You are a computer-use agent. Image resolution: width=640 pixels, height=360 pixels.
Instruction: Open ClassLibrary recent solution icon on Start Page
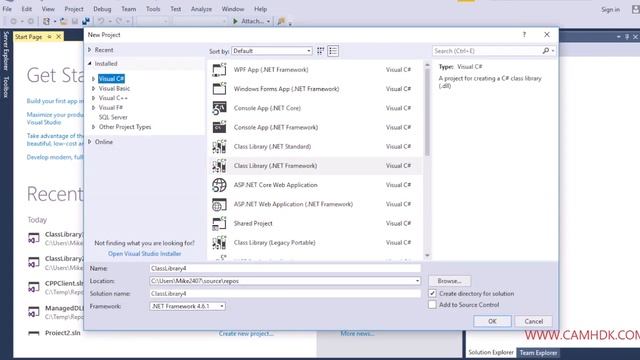point(34,238)
